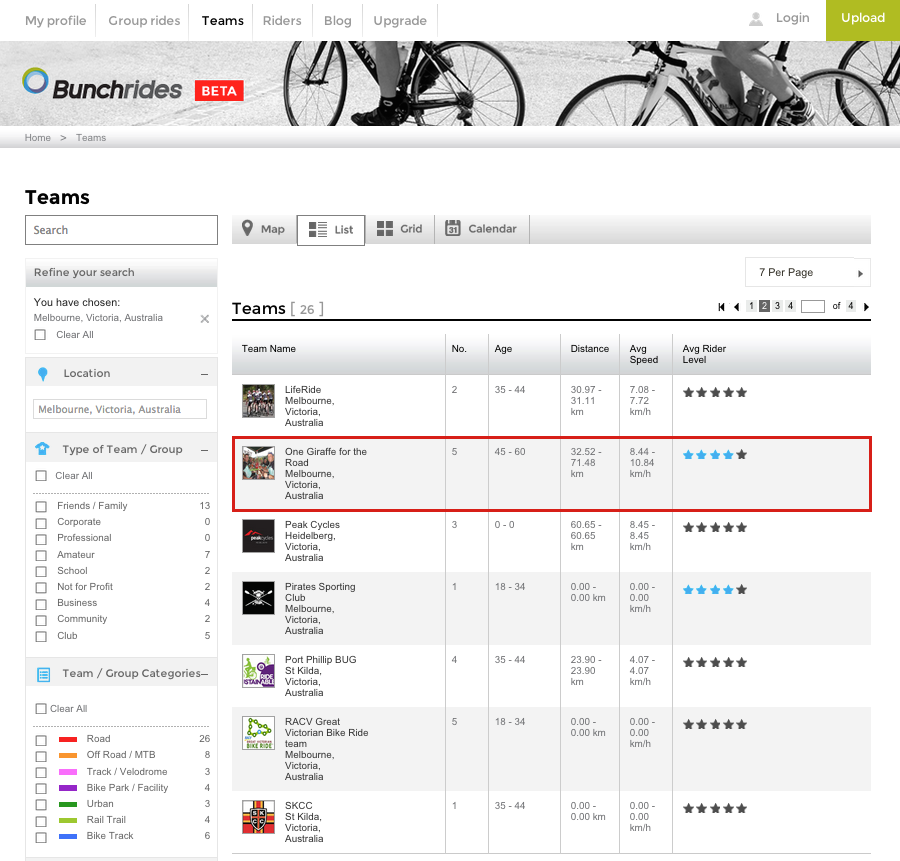900x861 pixels.
Task: Open One Giraffe for the Road thumbnail
Action: click(x=258, y=463)
